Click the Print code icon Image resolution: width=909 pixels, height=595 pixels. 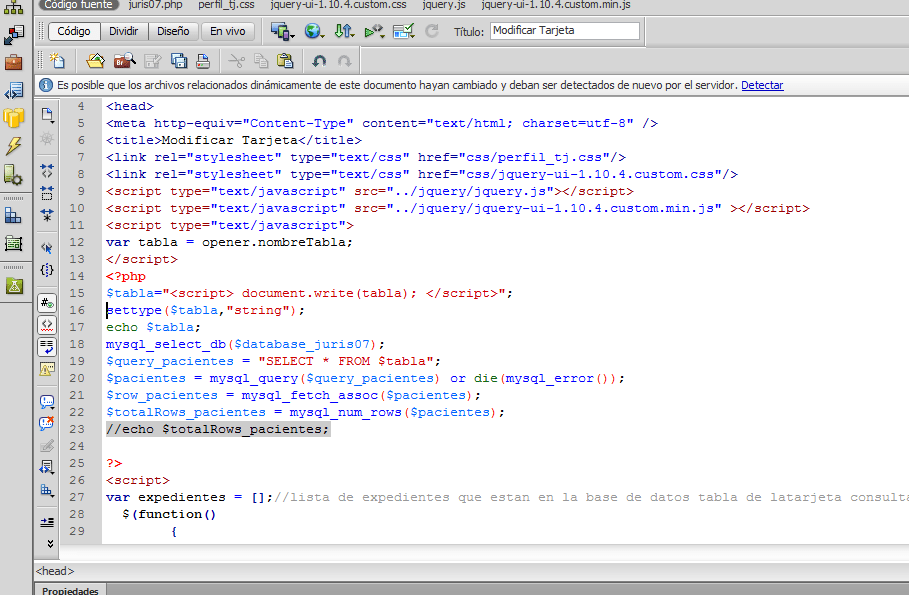pyautogui.click(x=202, y=61)
